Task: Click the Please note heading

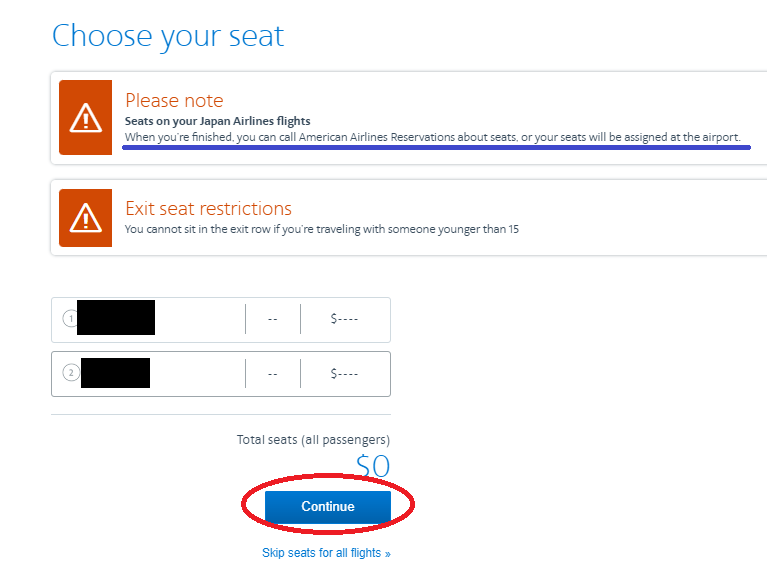Action: point(174,100)
